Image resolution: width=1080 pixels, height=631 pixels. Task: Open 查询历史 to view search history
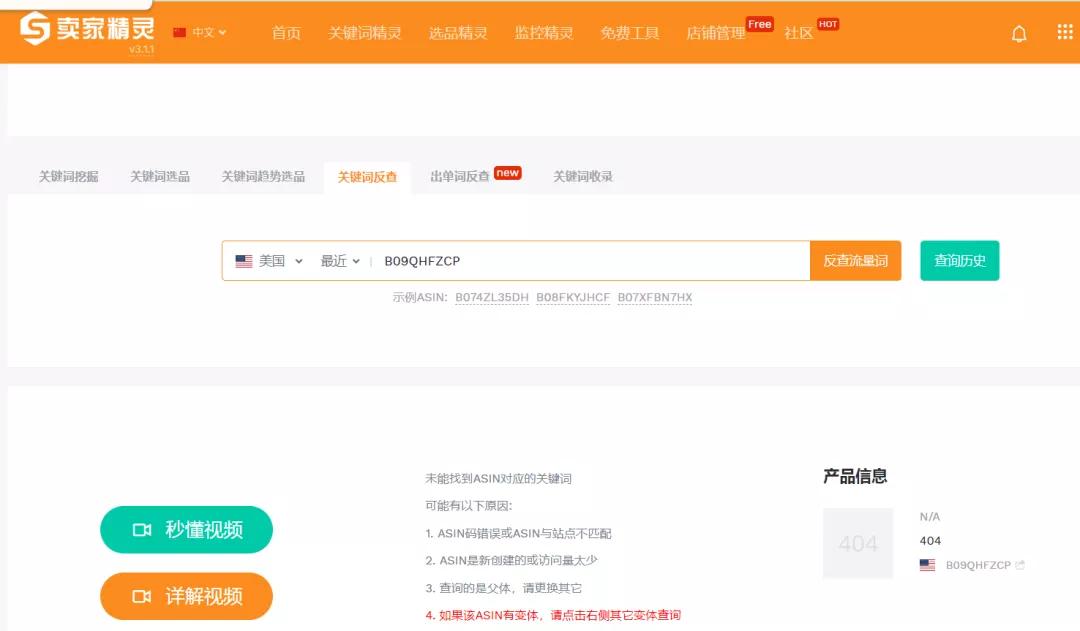959,260
